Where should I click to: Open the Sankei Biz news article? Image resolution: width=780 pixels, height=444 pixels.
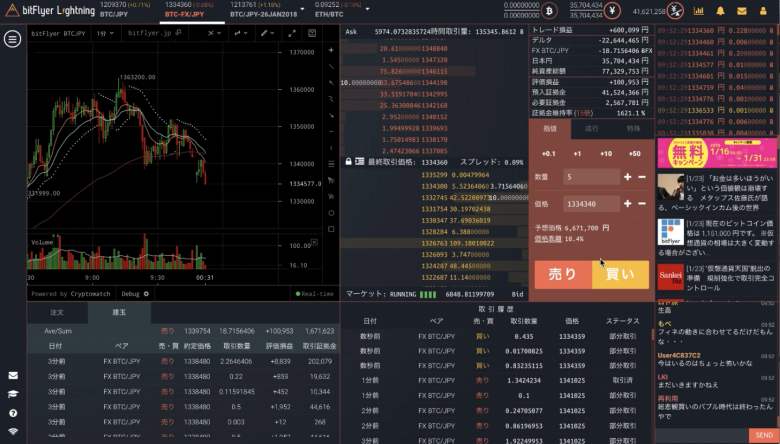[x=717, y=278]
